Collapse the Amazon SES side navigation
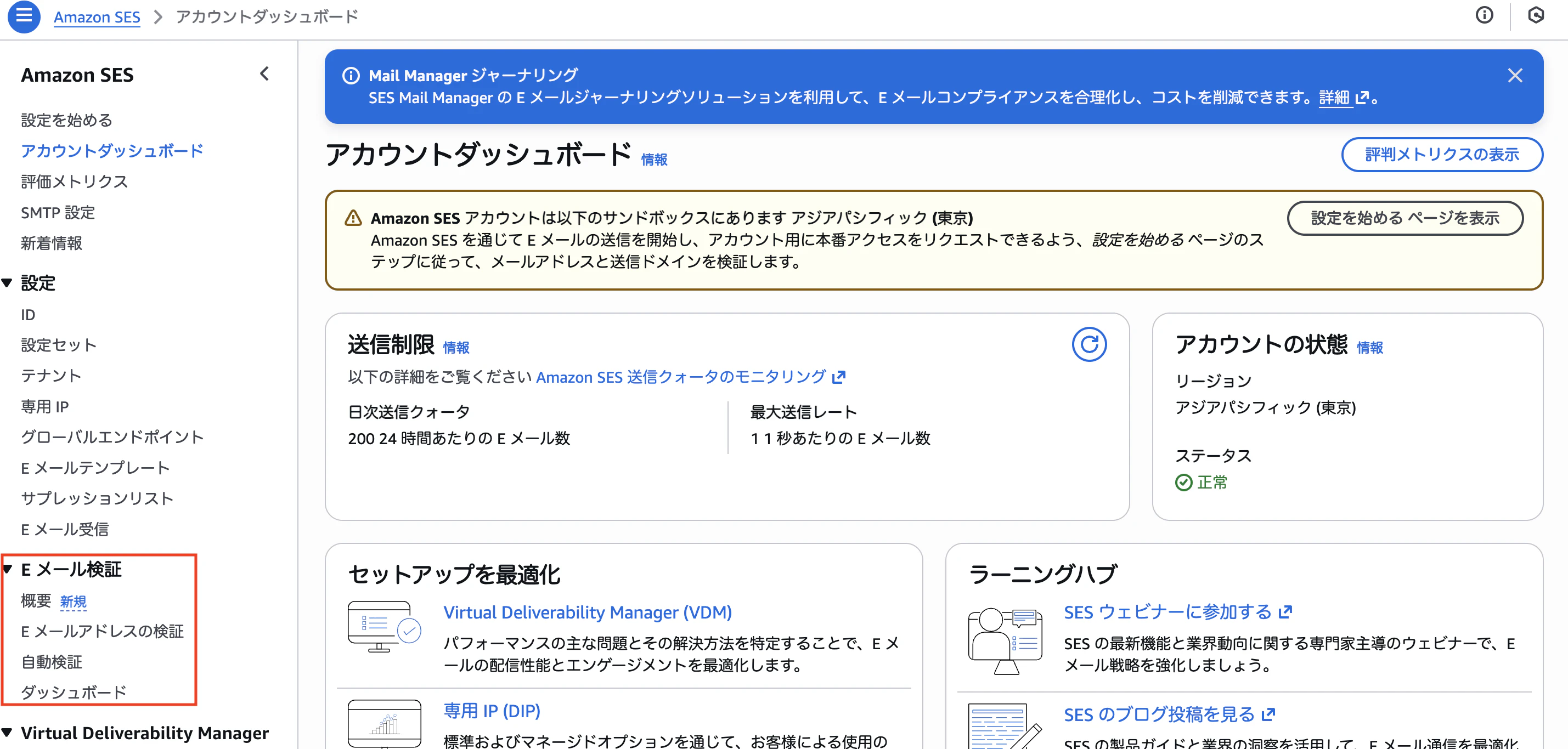Image resolution: width=1568 pixels, height=749 pixels. (265, 74)
